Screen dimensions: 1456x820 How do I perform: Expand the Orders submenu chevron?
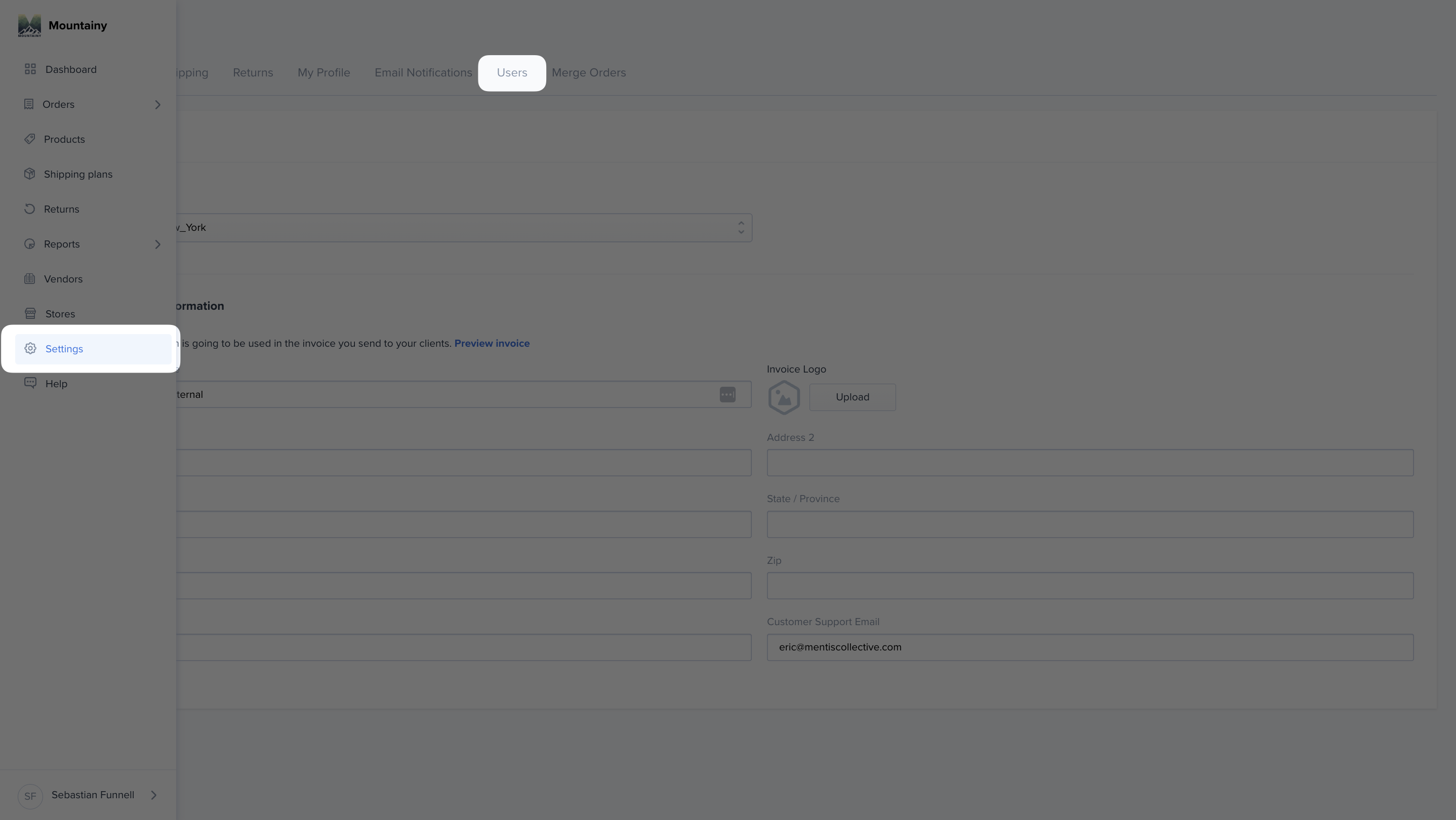click(157, 105)
